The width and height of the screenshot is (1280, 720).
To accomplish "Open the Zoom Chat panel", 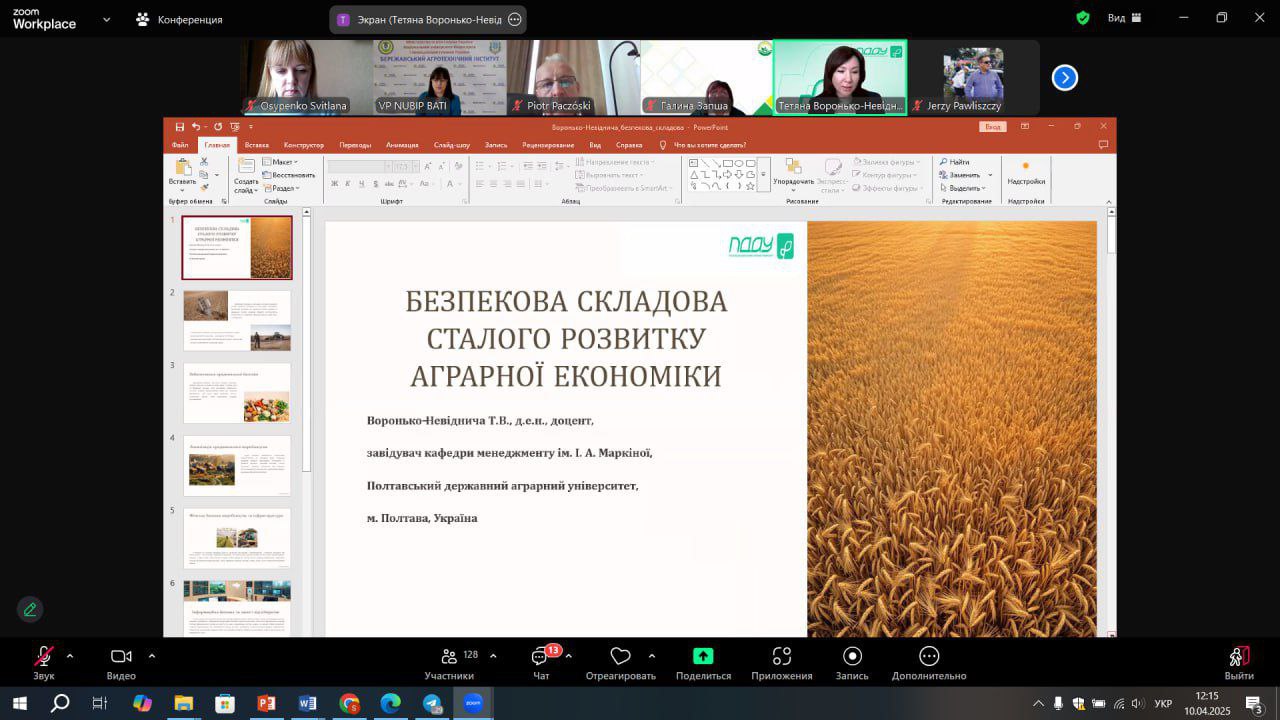I will click(x=541, y=657).
